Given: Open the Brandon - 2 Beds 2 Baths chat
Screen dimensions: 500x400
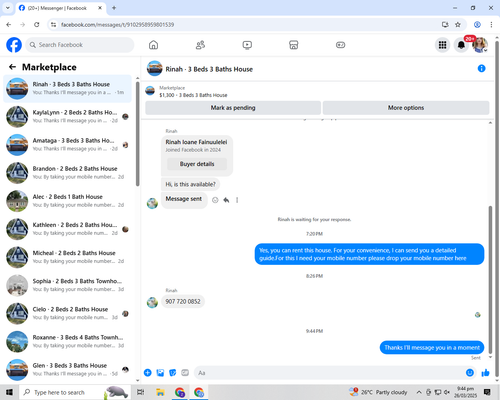Looking at the screenshot, I should (67, 173).
